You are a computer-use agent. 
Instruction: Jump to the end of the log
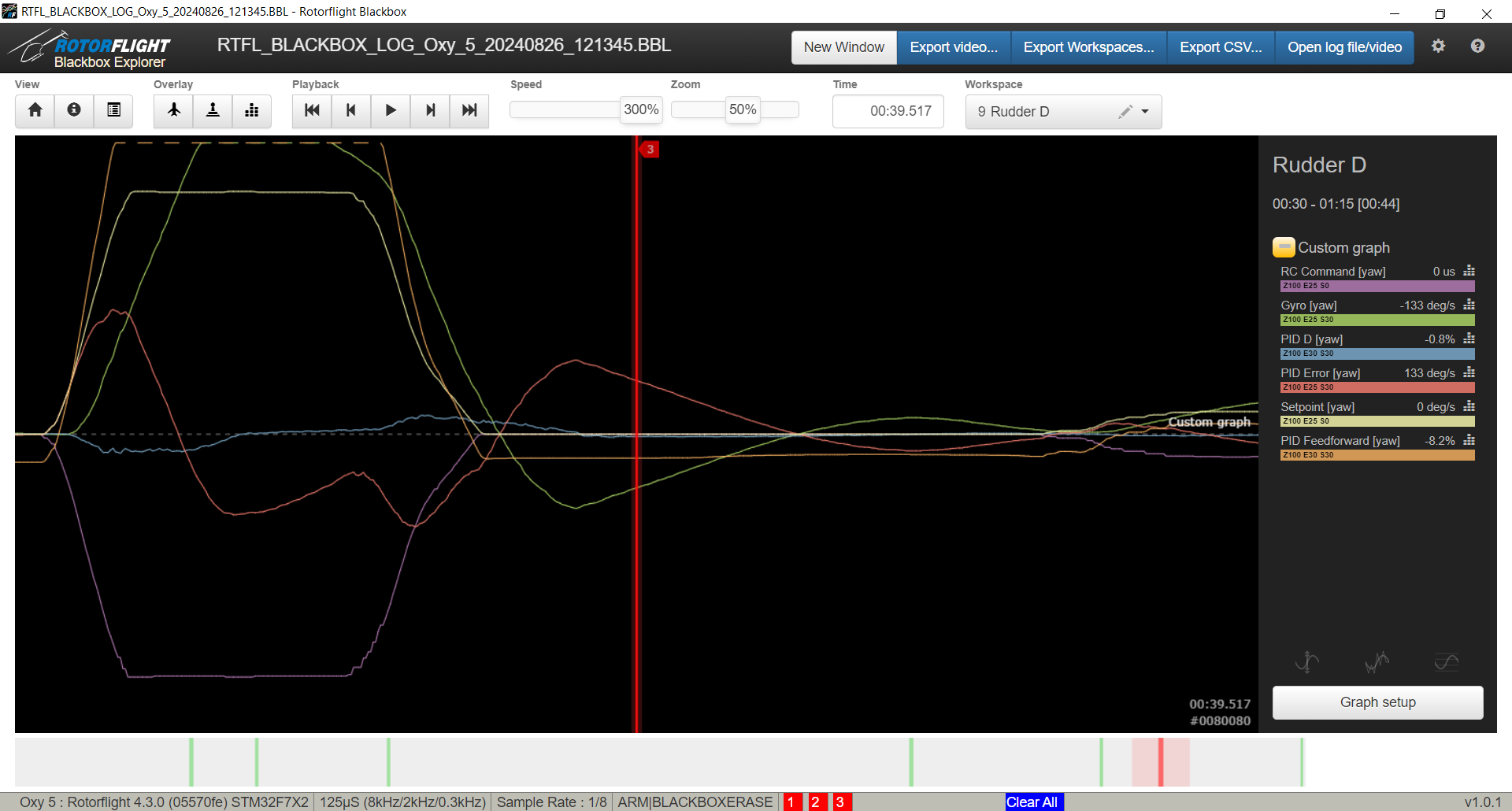click(469, 110)
